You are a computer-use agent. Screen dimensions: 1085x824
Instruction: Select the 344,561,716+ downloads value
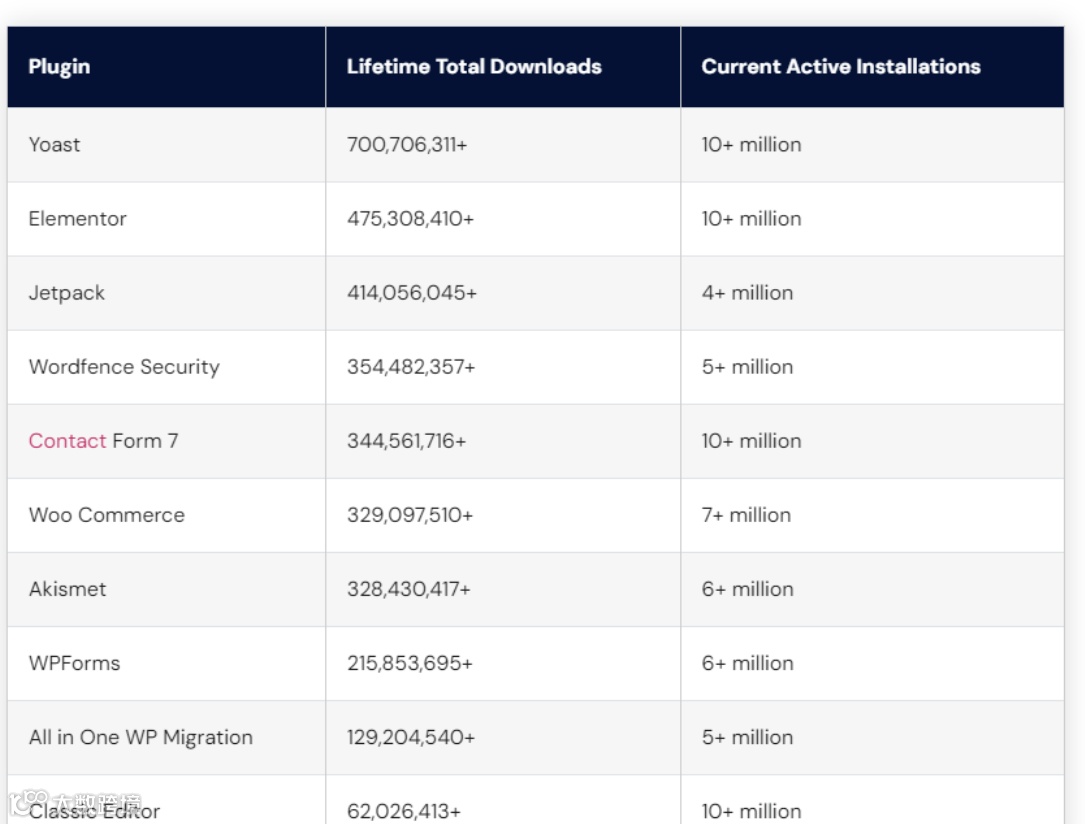click(406, 441)
